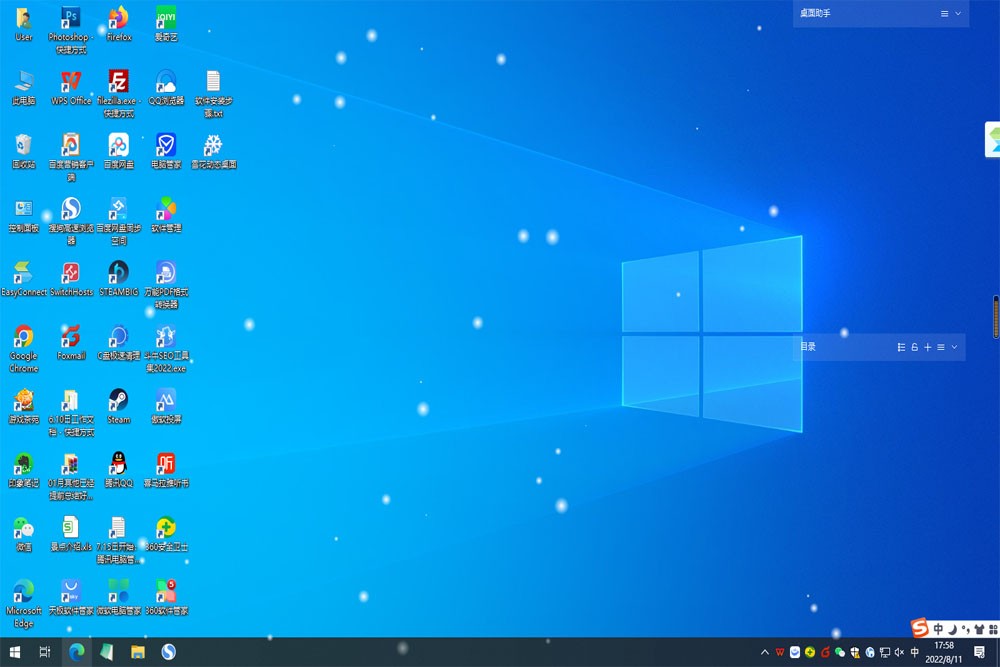Screen dimensions: 1000x667
Task: Open the Windows Start menu
Action: click(x=15, y=652)
